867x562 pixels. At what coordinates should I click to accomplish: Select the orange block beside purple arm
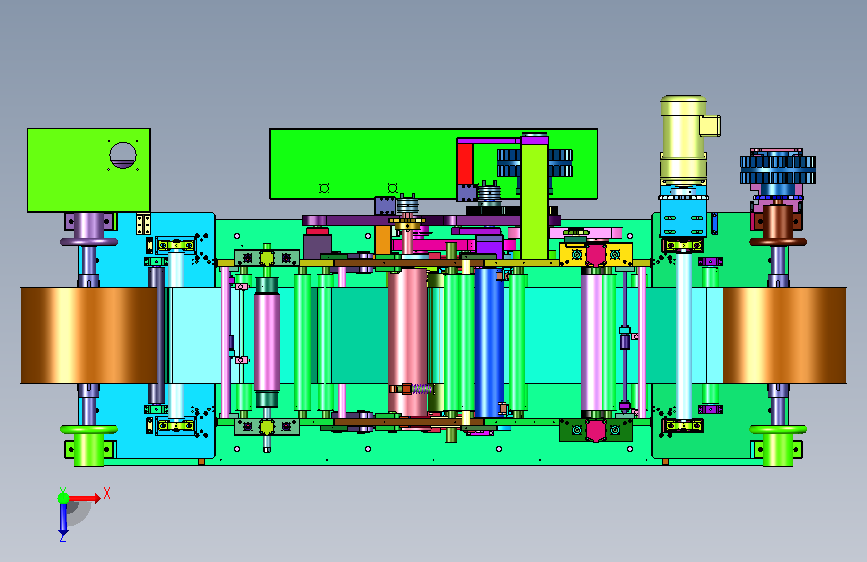383,241
